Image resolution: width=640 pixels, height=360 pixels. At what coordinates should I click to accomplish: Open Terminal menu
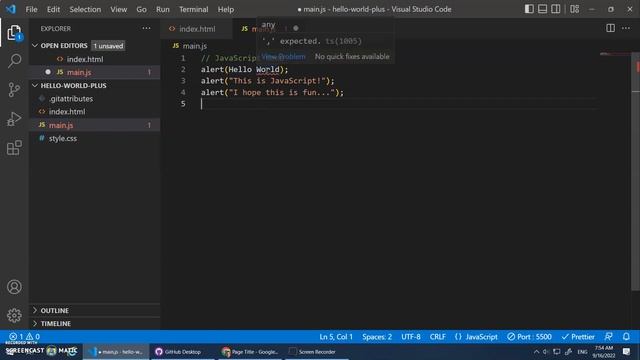click(x=193, y=9)
